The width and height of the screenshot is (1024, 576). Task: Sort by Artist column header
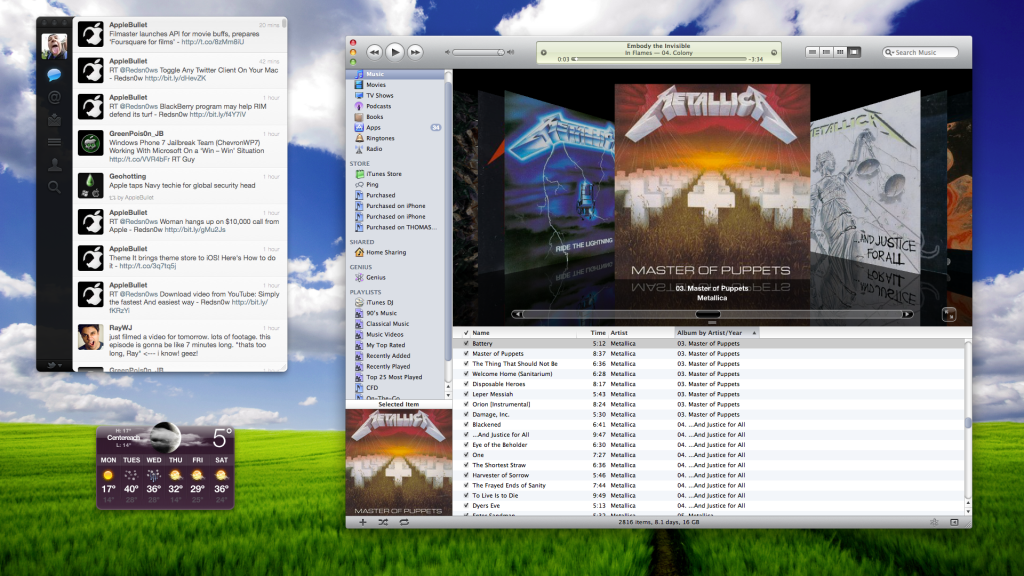641,332
